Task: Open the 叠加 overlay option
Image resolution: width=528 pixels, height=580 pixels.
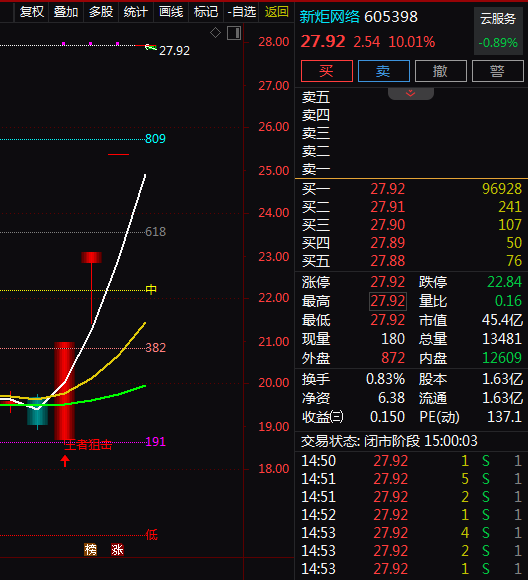Action: coord(66,11)
